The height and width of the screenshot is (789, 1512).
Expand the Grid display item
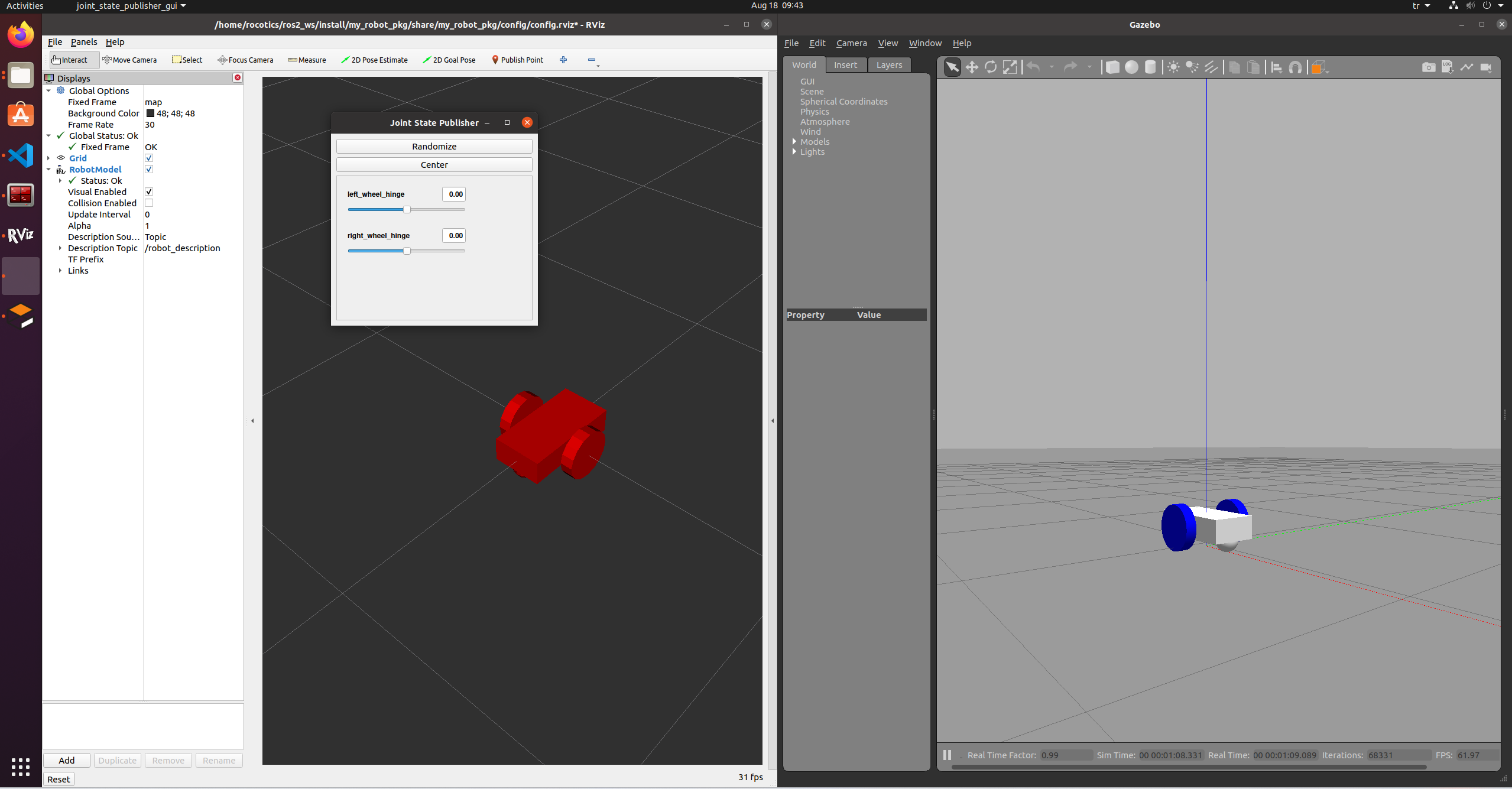[48, 158]
